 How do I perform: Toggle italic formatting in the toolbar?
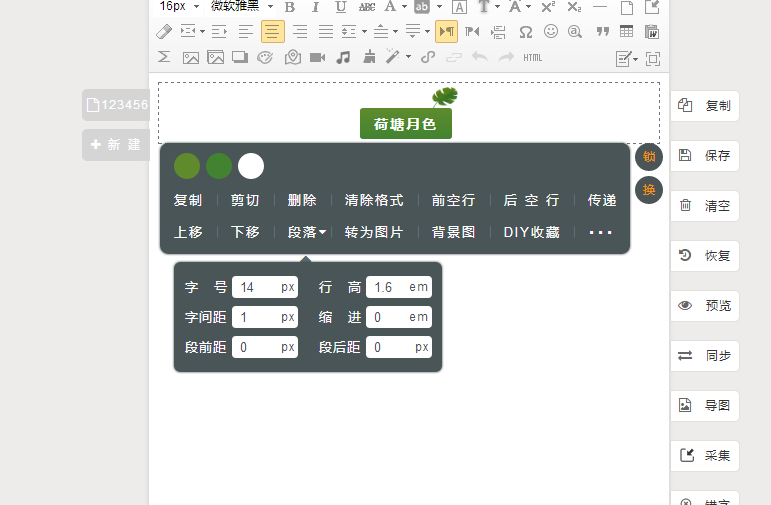tap(315, 7)
